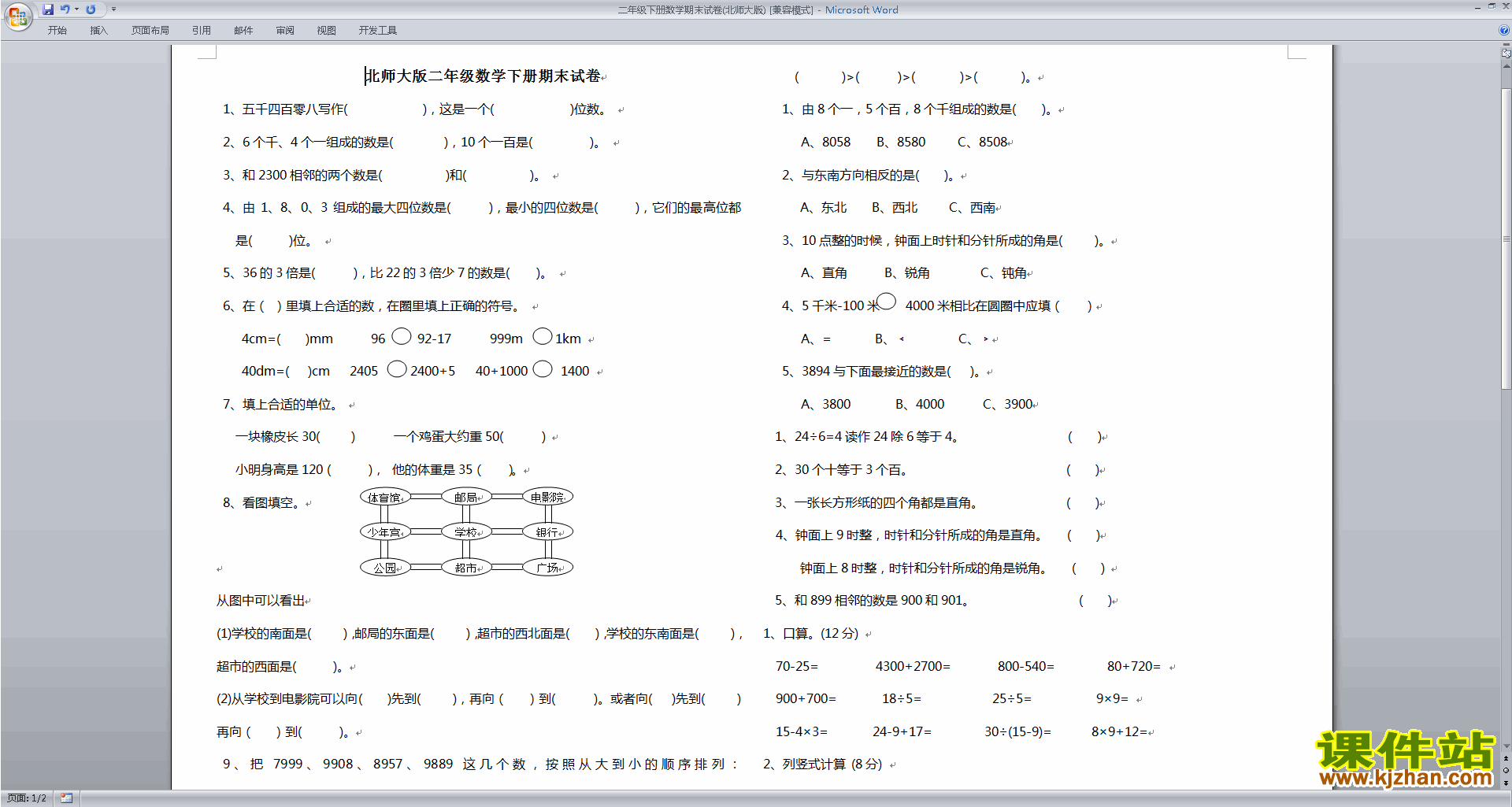Click the vertical scrollbar thumb
Screen dimensions: 1512x807
tap(1506, 237)
